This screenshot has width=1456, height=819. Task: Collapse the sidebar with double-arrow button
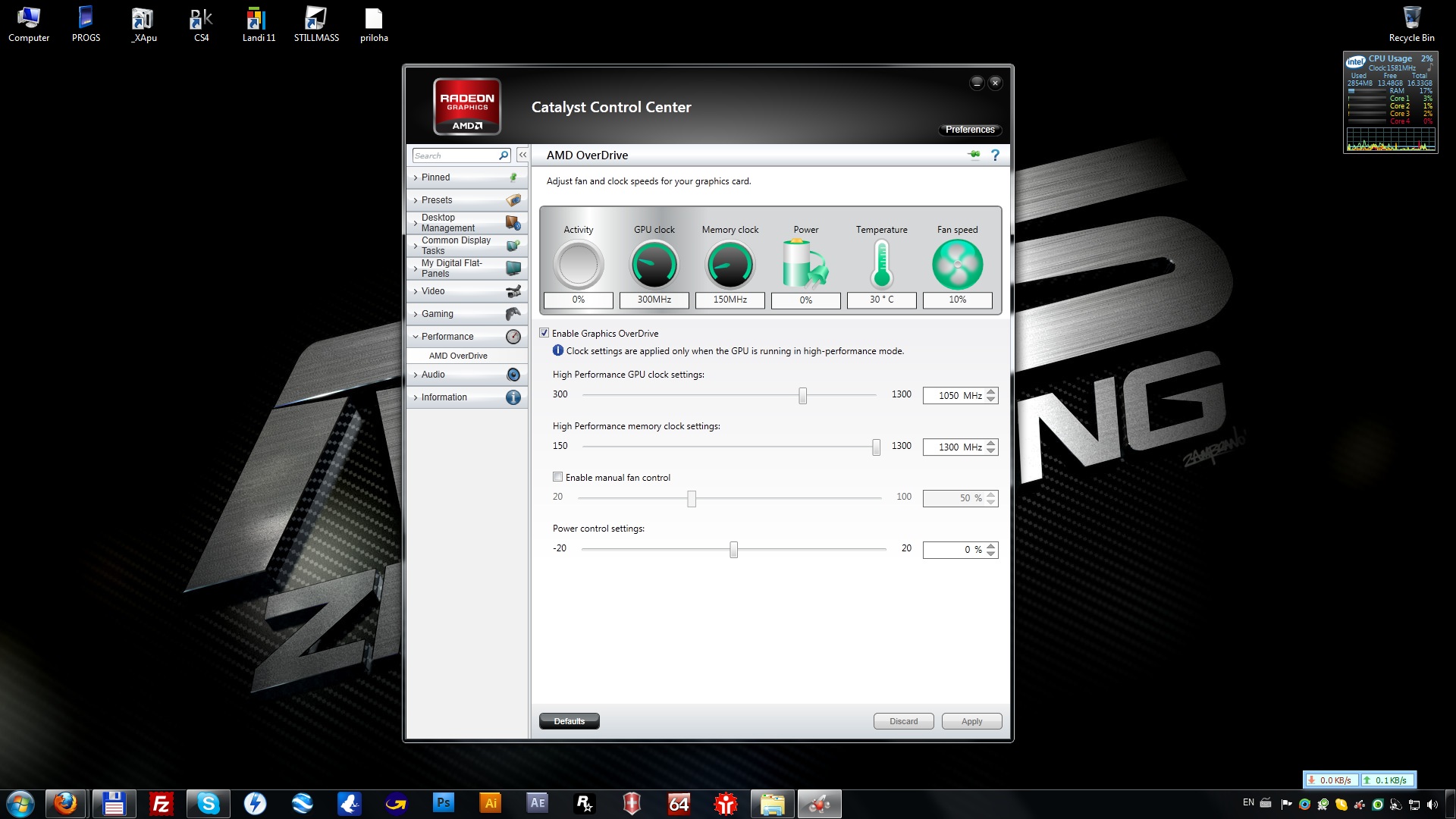pos(522,155)
